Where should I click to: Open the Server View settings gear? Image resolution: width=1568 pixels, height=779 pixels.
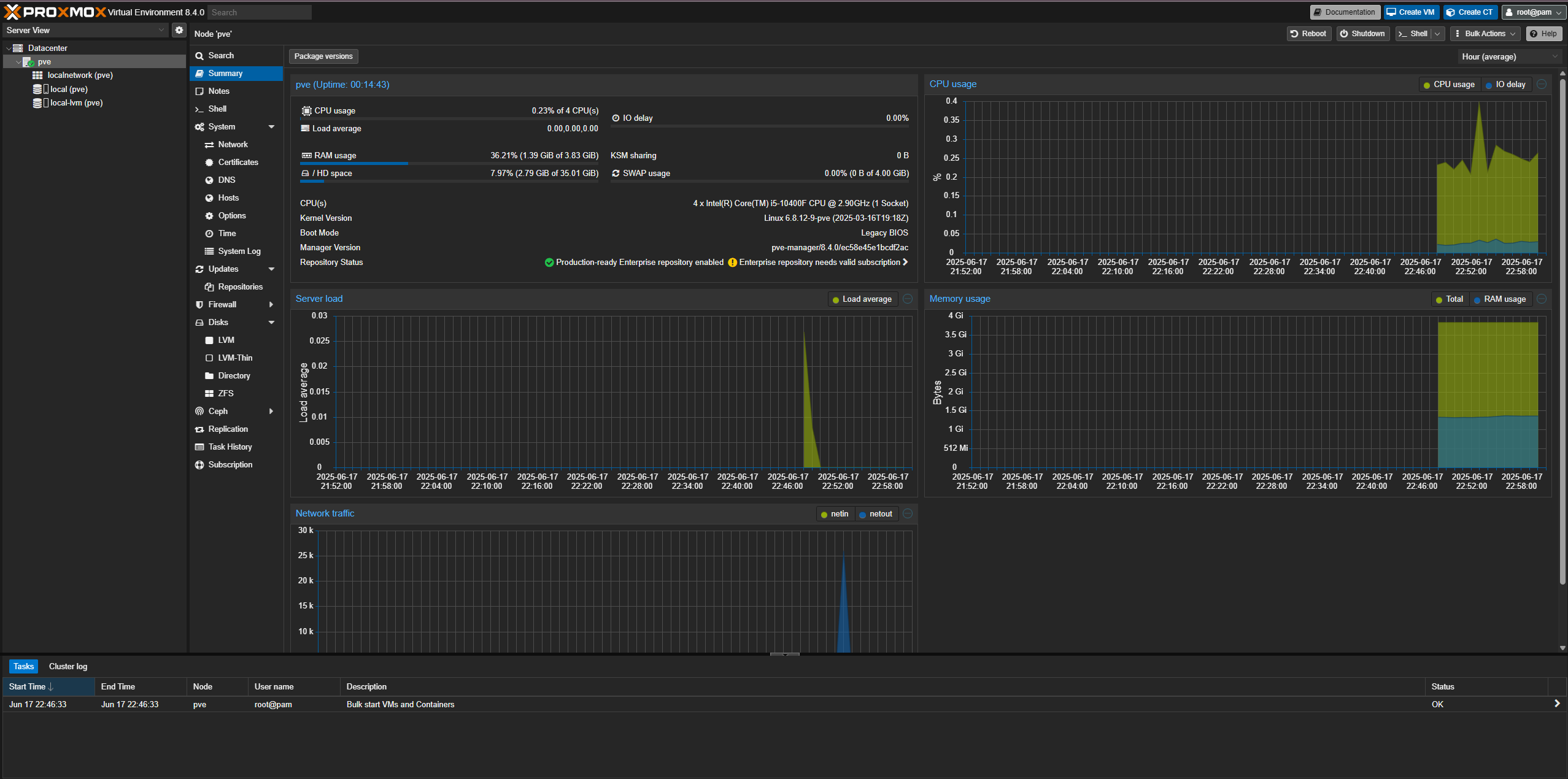179,30
